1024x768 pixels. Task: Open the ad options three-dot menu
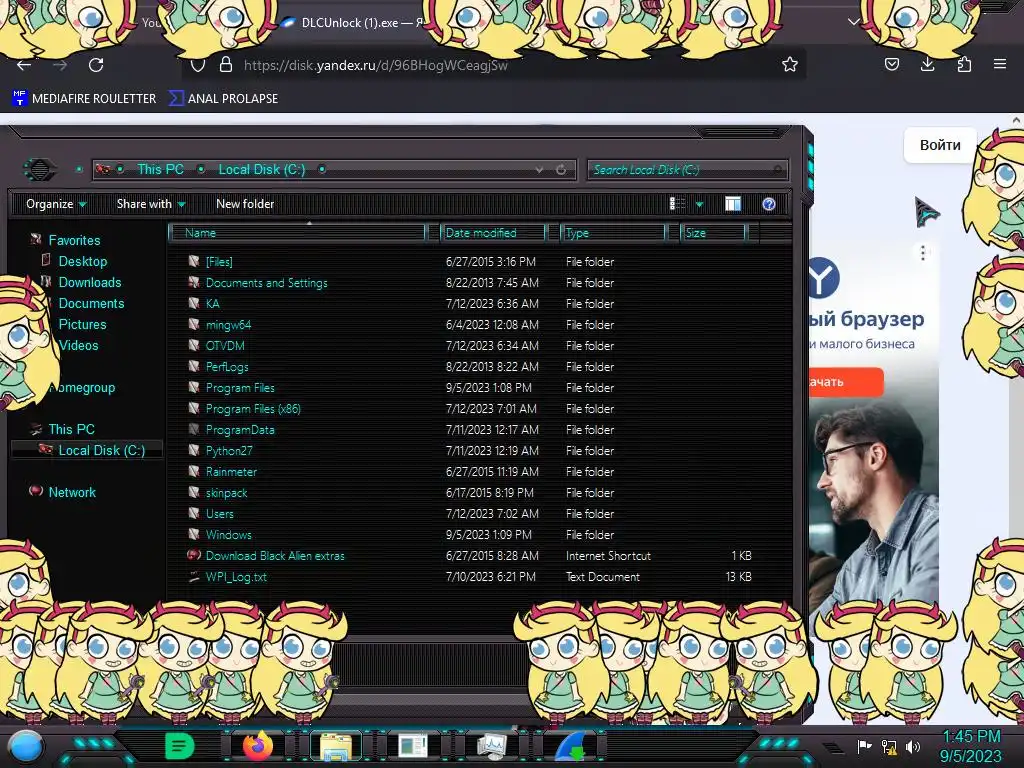pyautogui.click(x=922, y=253)
